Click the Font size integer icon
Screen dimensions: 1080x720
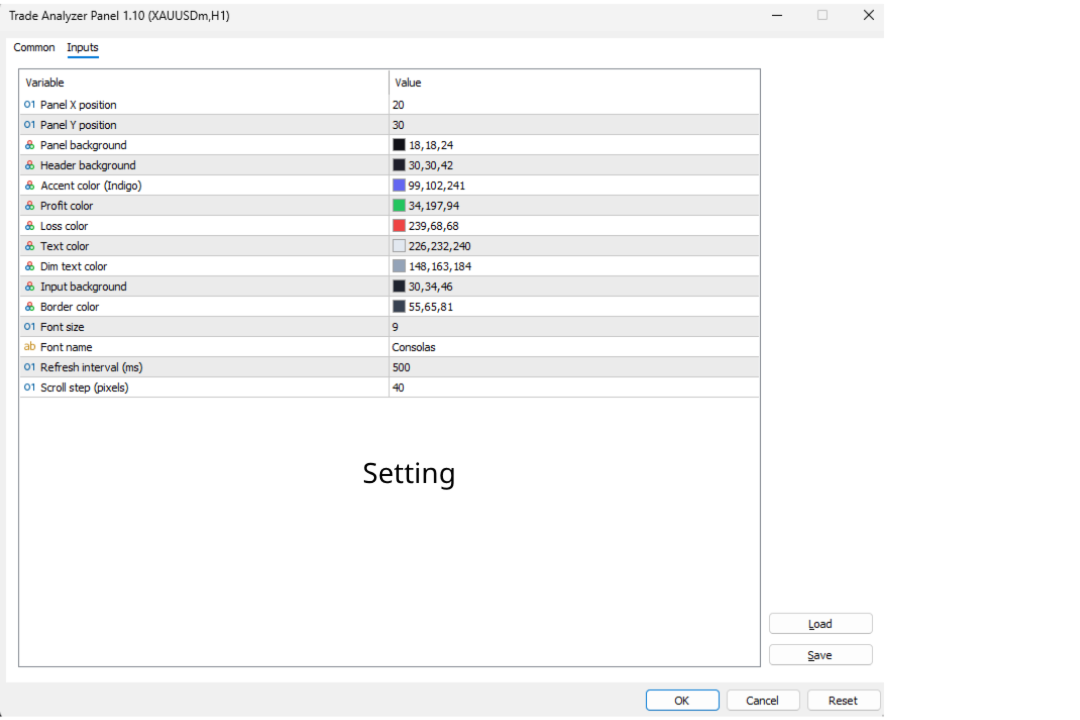pos(30,327)
